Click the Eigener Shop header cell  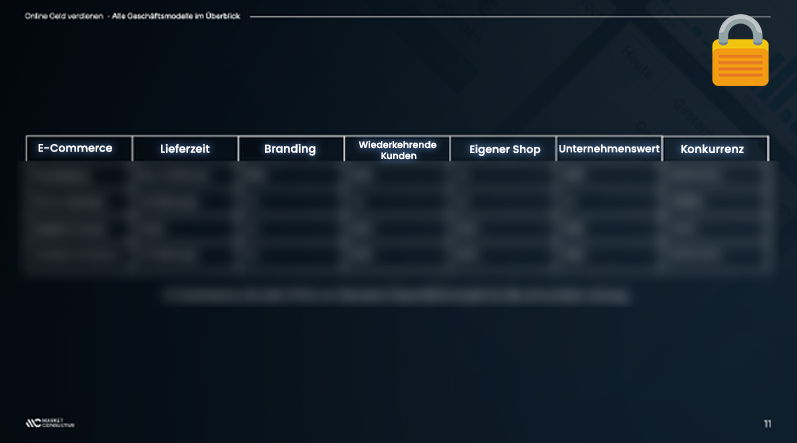pos(504,149)
